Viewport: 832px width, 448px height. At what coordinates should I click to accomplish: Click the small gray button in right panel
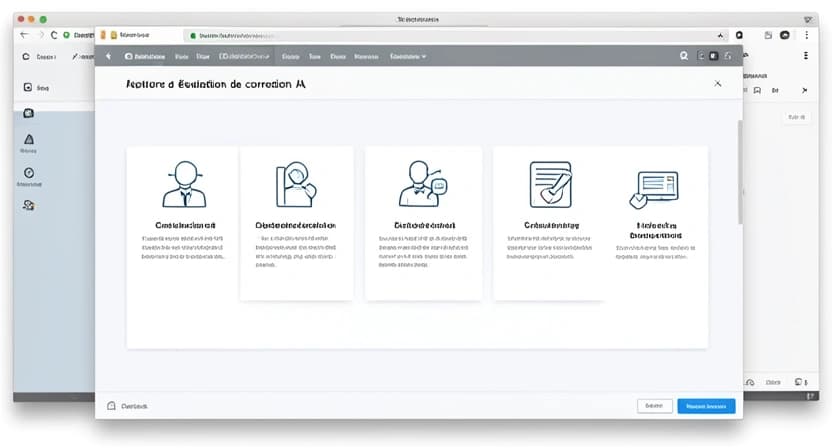pyautogui.click(x=796, y=117)
